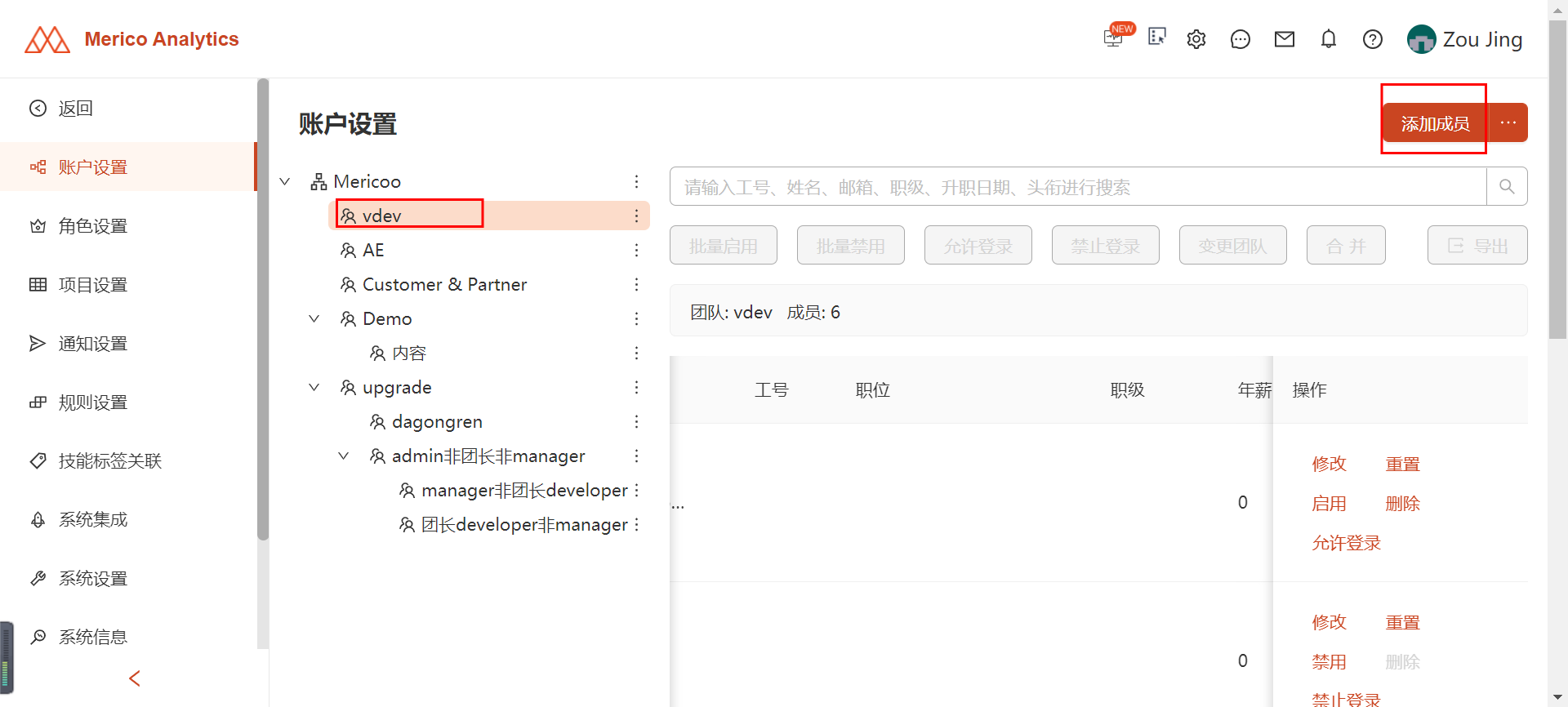Collapse the admin非团长非manager node

(344, 456)
